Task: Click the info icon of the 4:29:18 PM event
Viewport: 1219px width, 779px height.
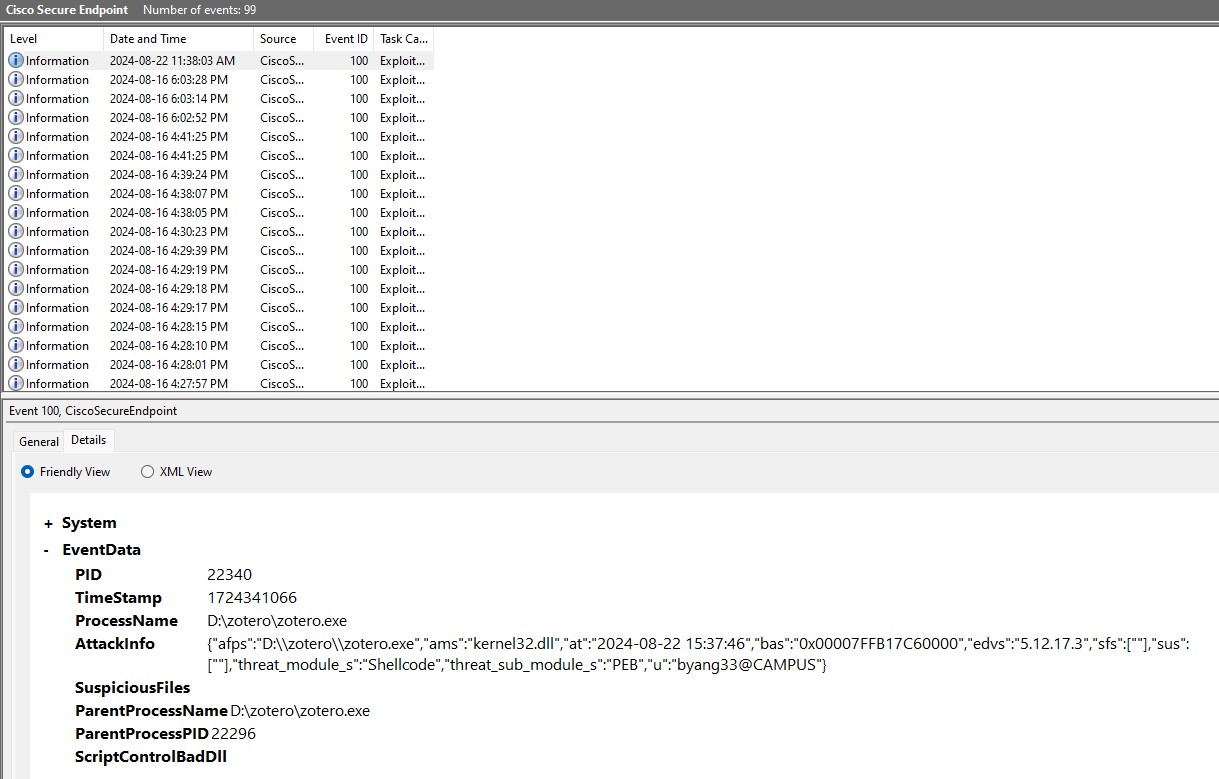Action: pos(16,289)
